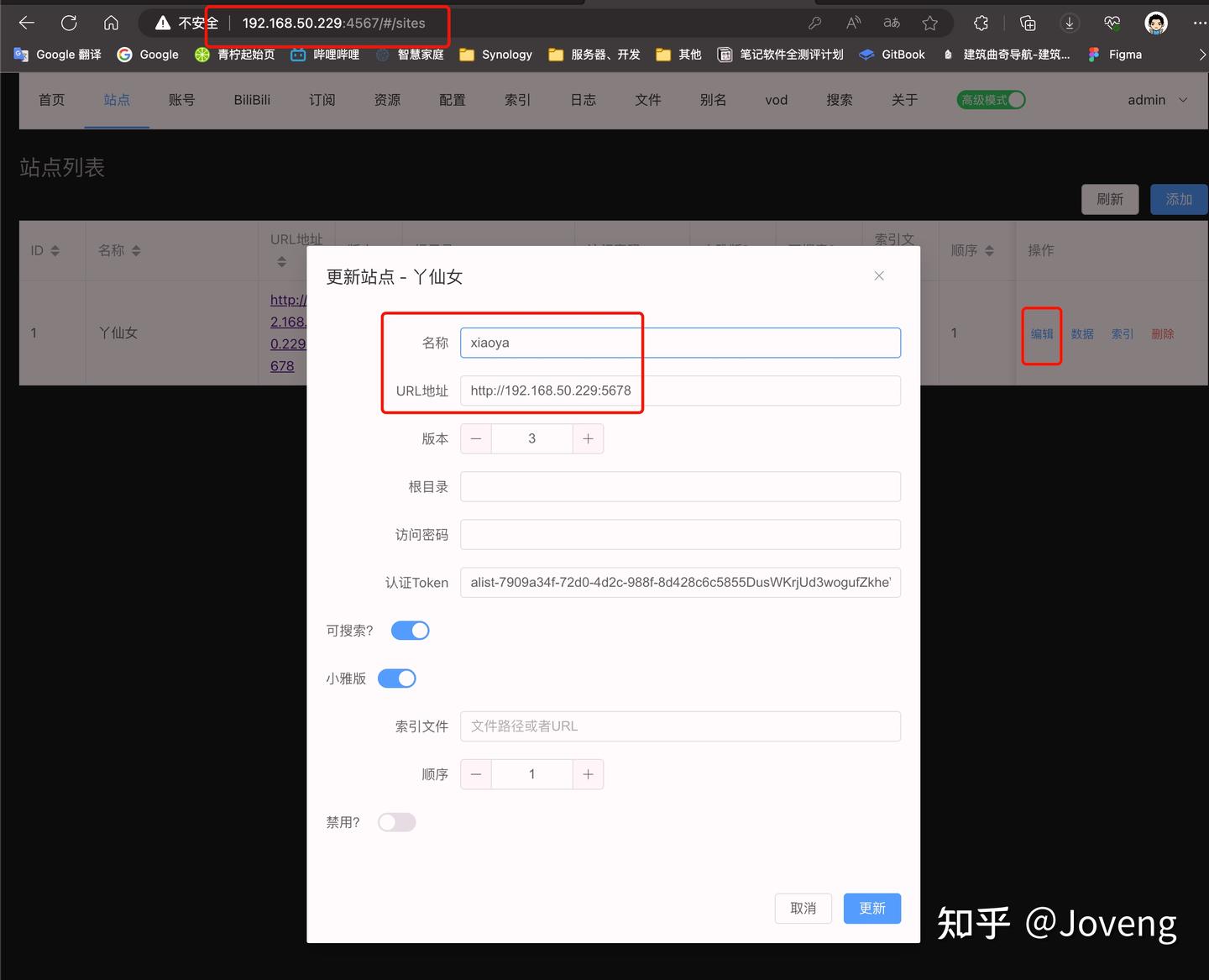The image size is (1209, 980).
Task: Open browser downloads icon
Action: (x=1070, y=24)
